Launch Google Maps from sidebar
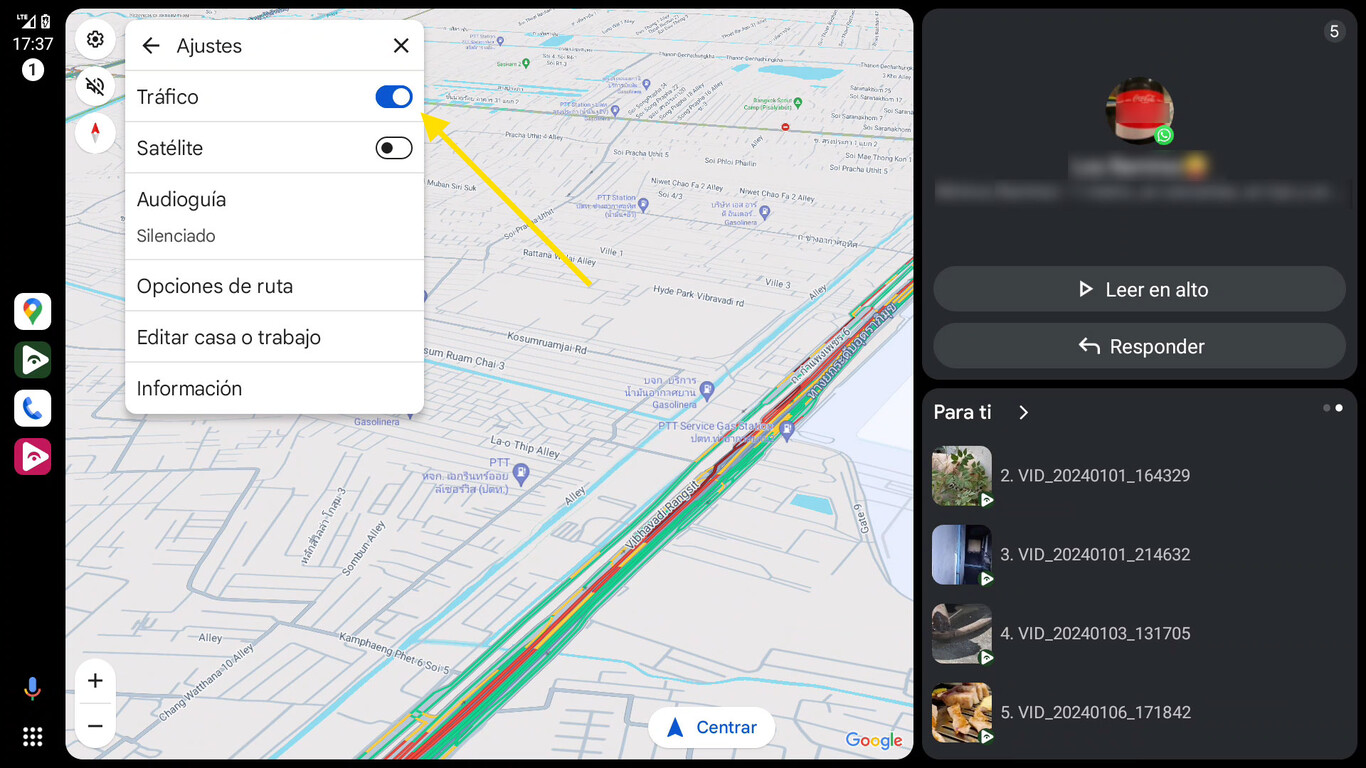Image resolution: width=1366 pixels, height=768 pixels. pyautogui.click(x=33, y=311)
